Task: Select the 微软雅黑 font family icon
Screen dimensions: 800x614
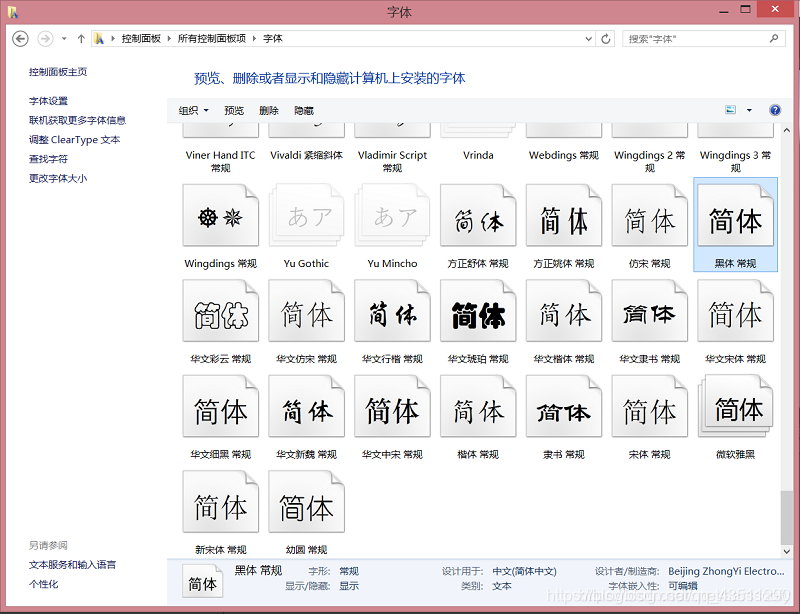Action: point(735,406)
